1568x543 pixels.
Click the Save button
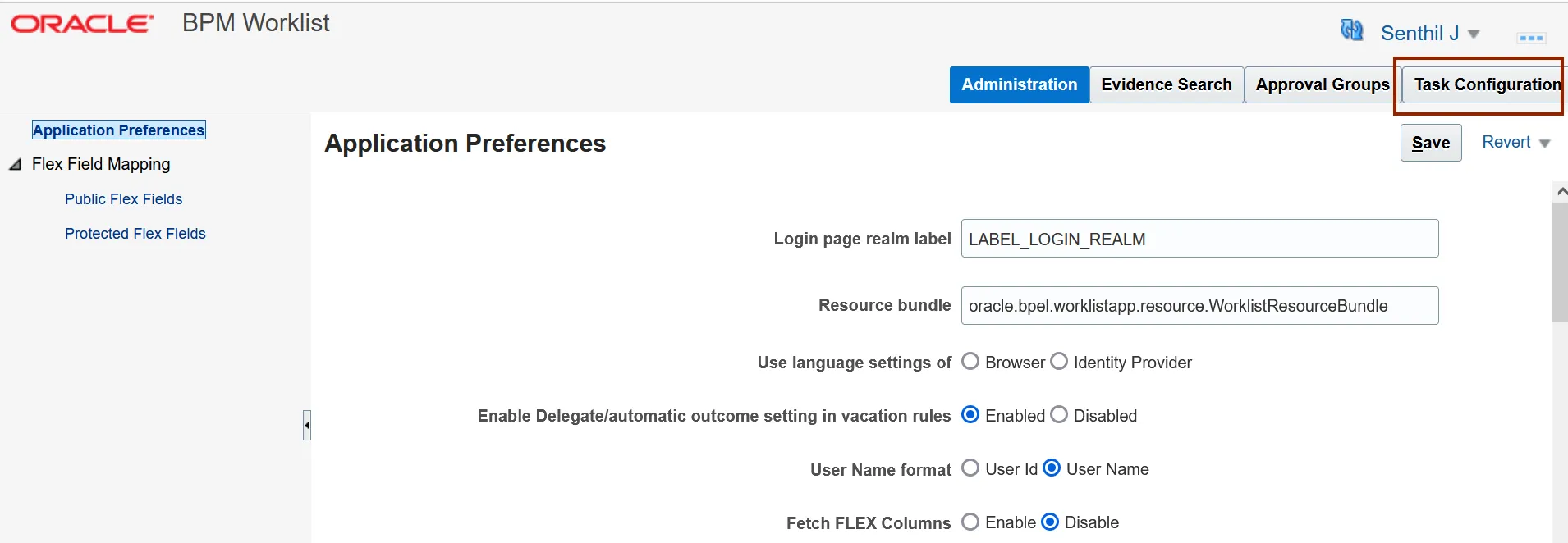1430,143
